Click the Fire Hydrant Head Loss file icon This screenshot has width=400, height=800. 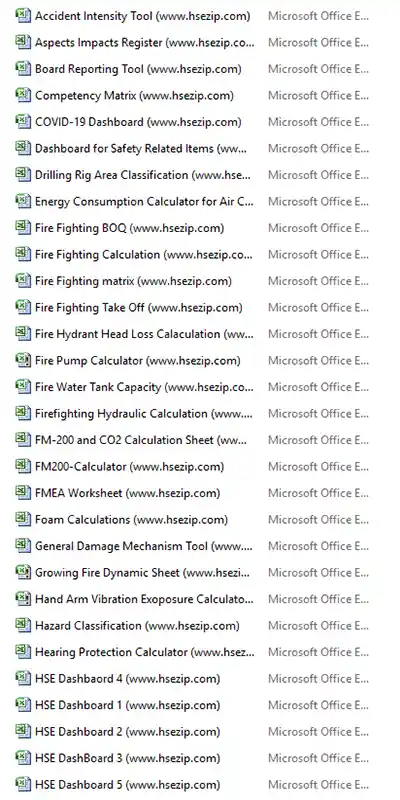click(x=23, y=334)
